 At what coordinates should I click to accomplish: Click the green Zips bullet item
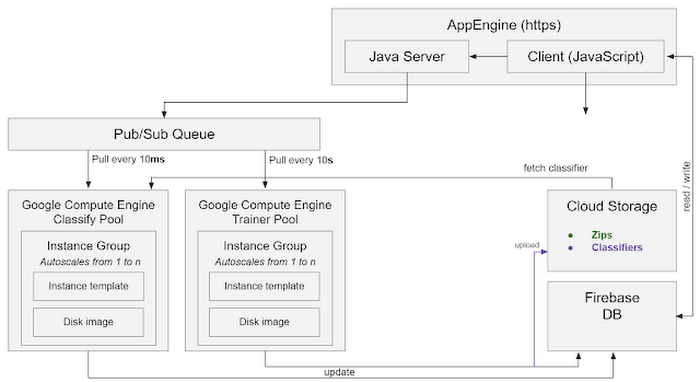(601, 235)
